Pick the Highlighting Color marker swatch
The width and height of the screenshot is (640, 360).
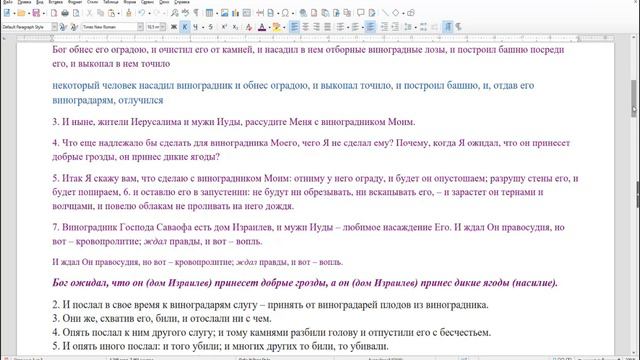(276, 27)
